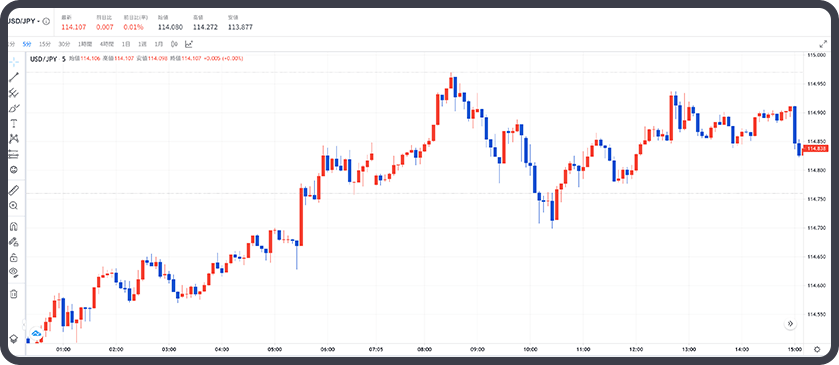Viewport: 839px width, 365px height.
Task: Click the USD/JPY 5 chart legend title
Action: click(48, 58)
